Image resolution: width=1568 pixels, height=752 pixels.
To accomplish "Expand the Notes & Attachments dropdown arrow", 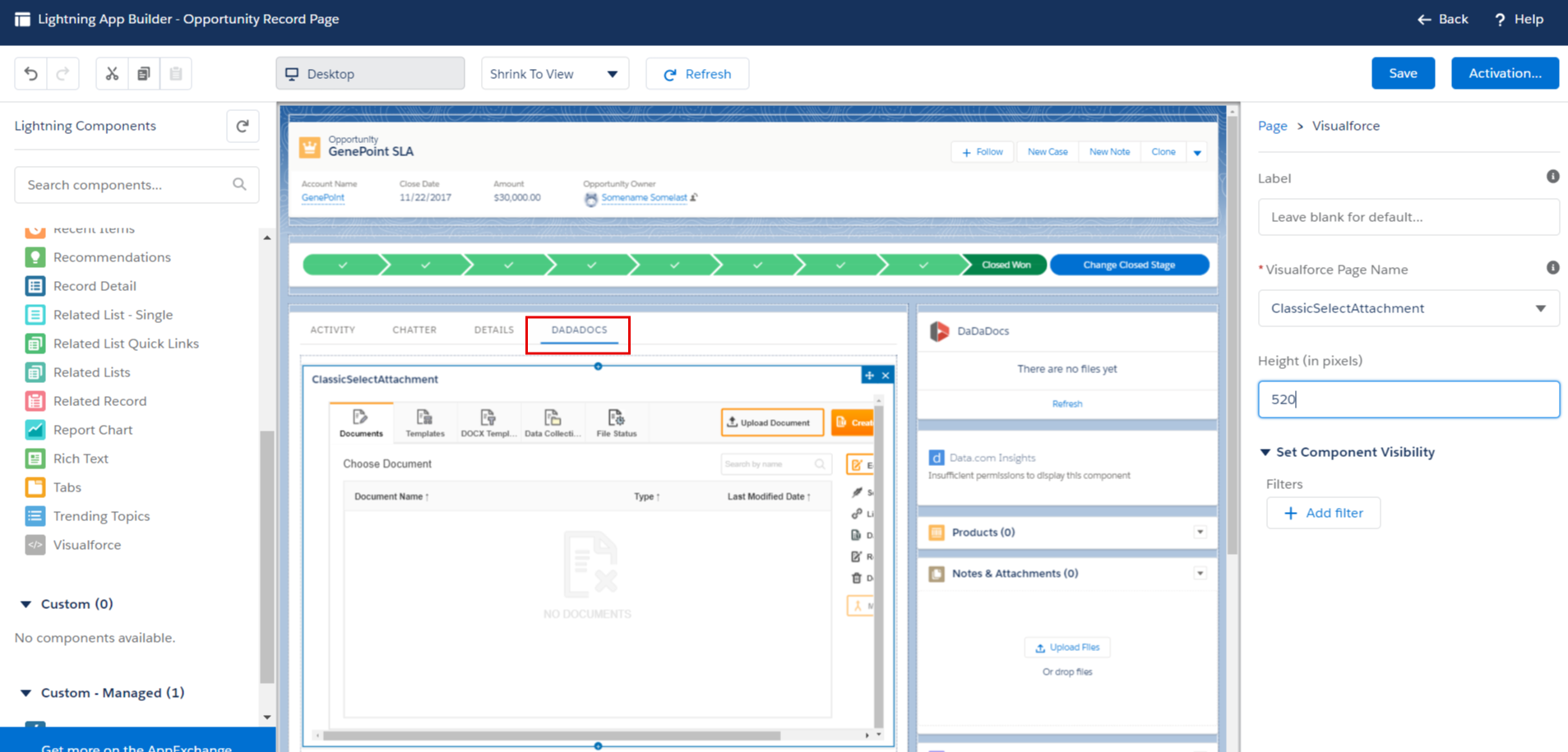I will [1200, 574].
